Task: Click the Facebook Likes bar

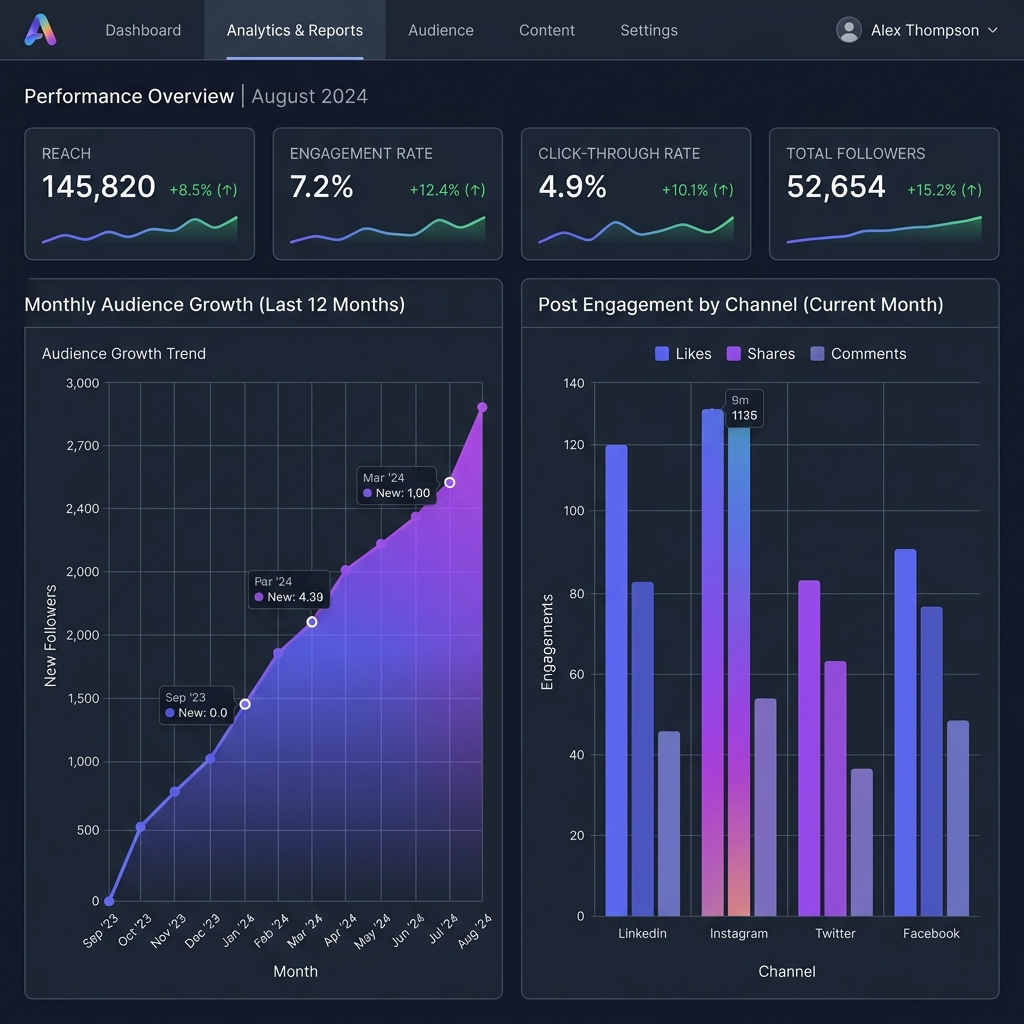Action: pos(905,732)
